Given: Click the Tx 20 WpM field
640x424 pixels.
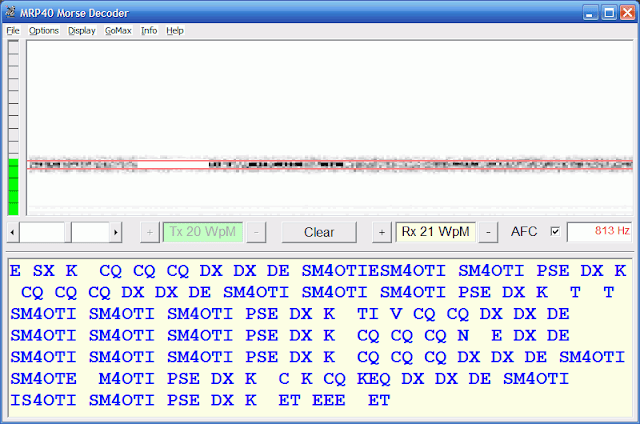Looking at the screenshot, I should coord(203,232).
